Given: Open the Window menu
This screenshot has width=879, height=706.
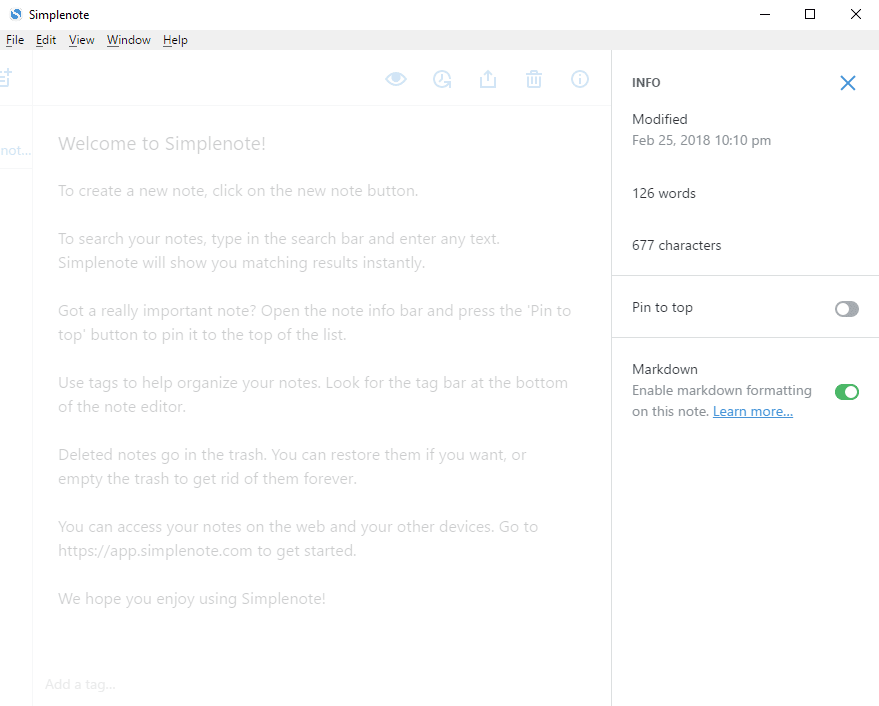Looking at the screenshot, I should click(128, 40).
